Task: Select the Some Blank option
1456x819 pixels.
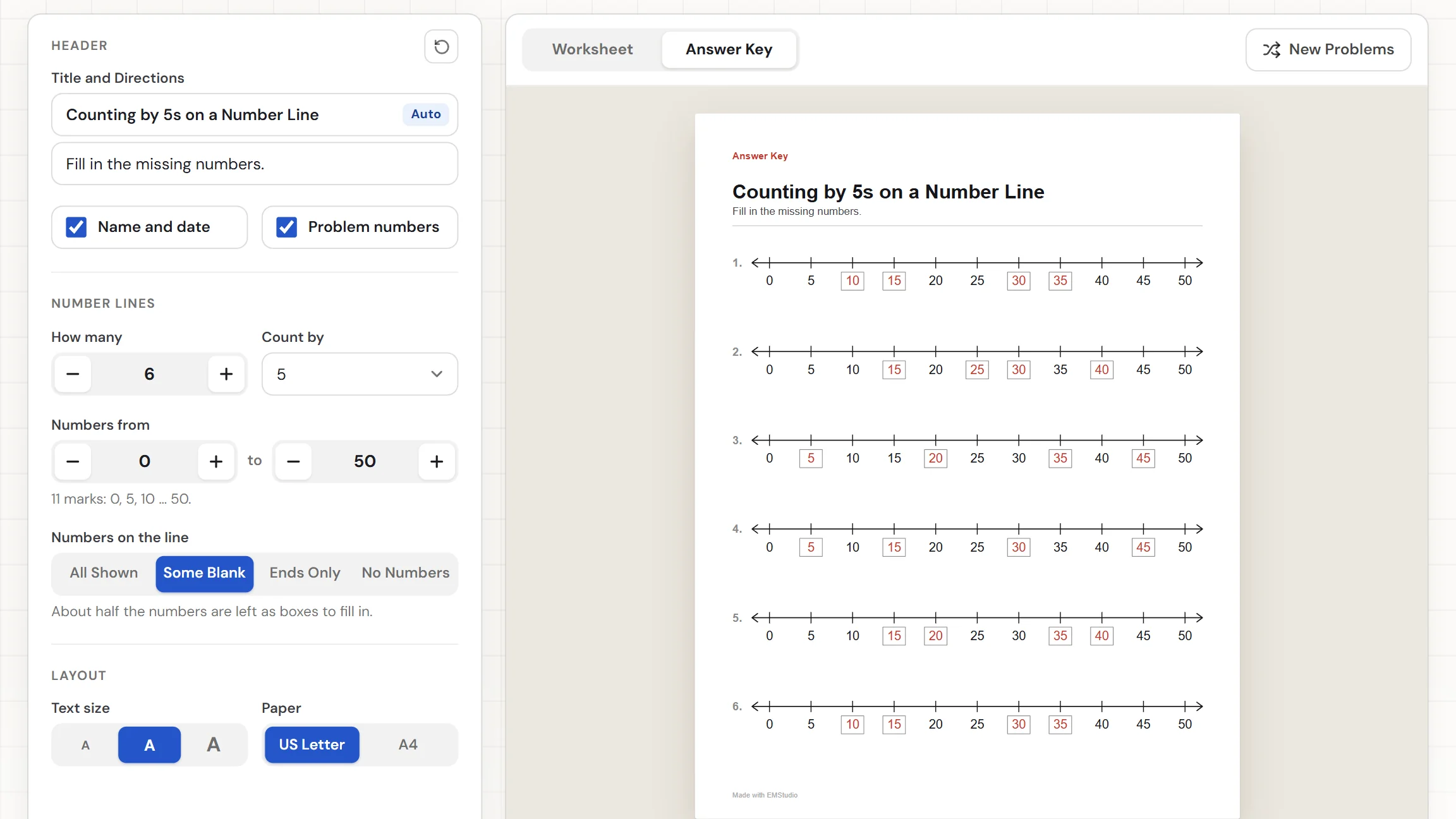Action: (204, 573)
